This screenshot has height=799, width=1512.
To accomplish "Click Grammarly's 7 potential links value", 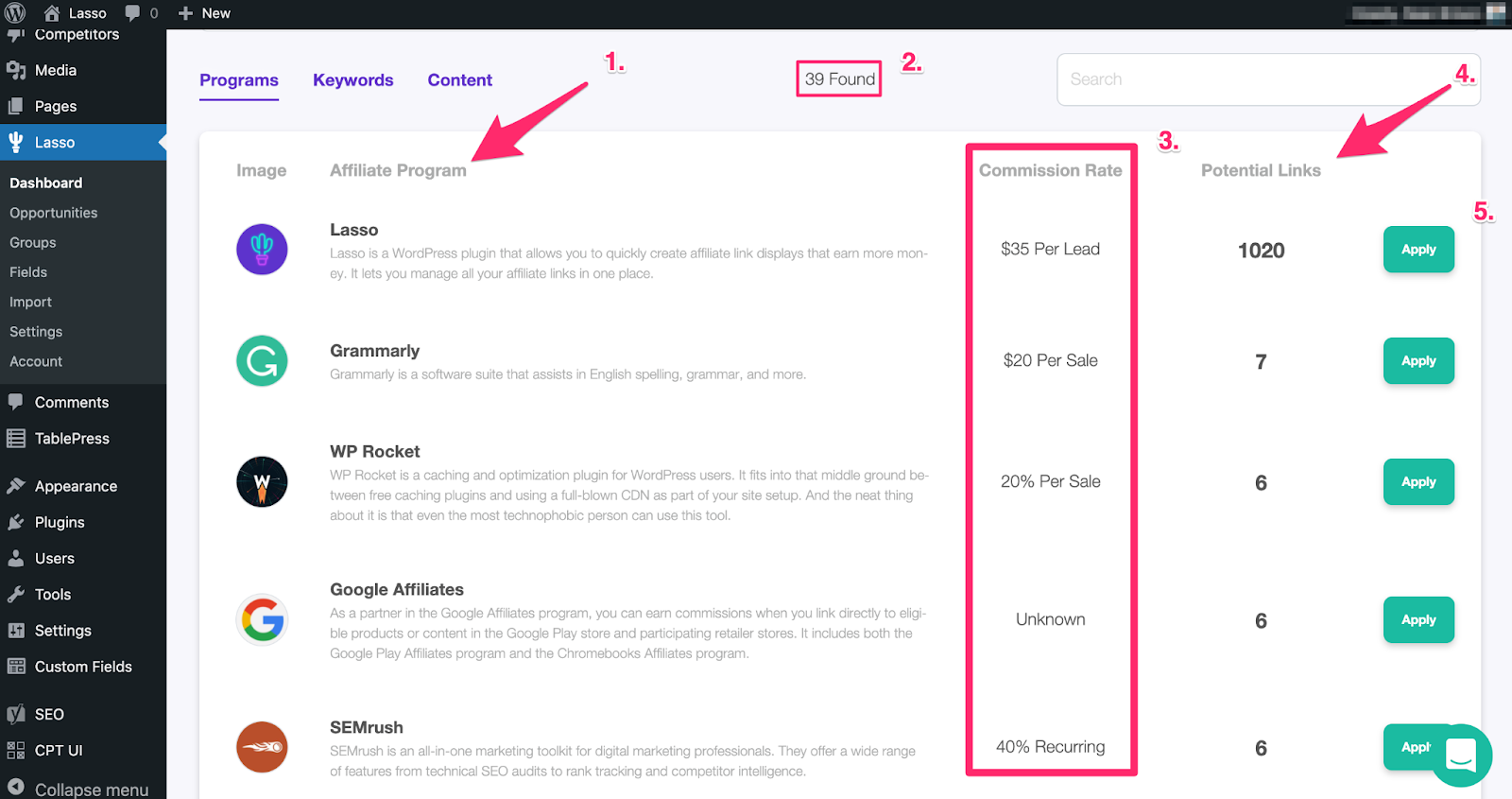I will click(x=1261, y=362).
